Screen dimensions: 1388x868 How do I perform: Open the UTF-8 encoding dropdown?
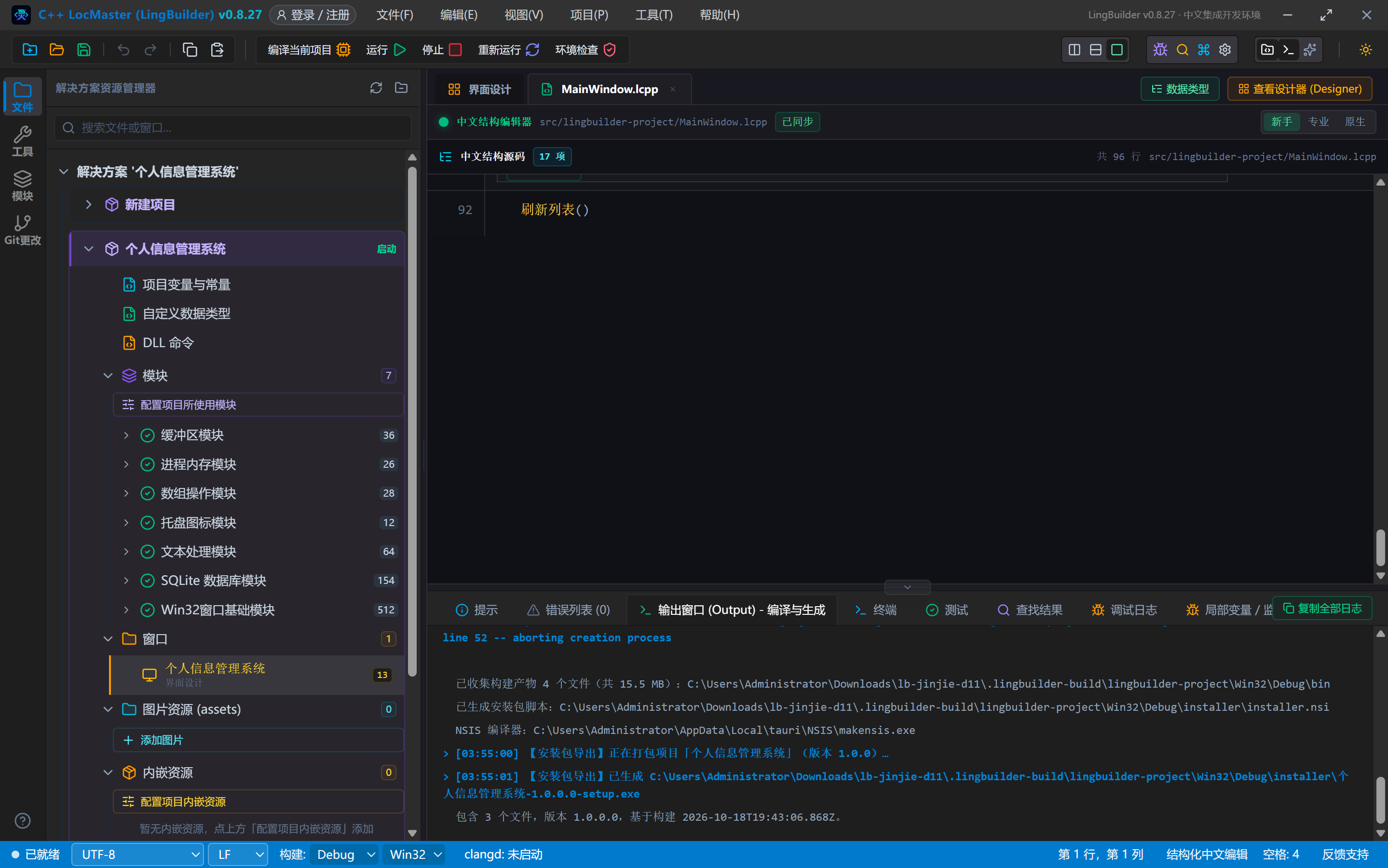point(138,854)
